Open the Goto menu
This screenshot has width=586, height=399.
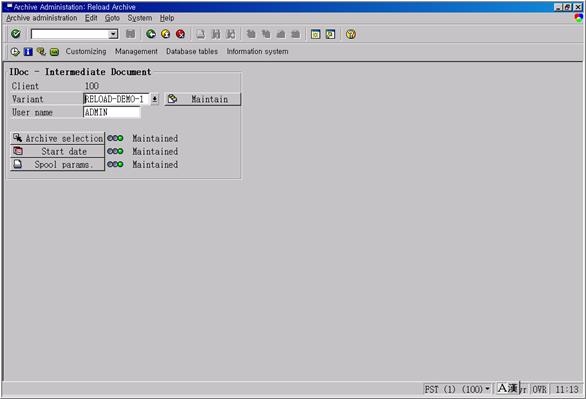[112, 18]
